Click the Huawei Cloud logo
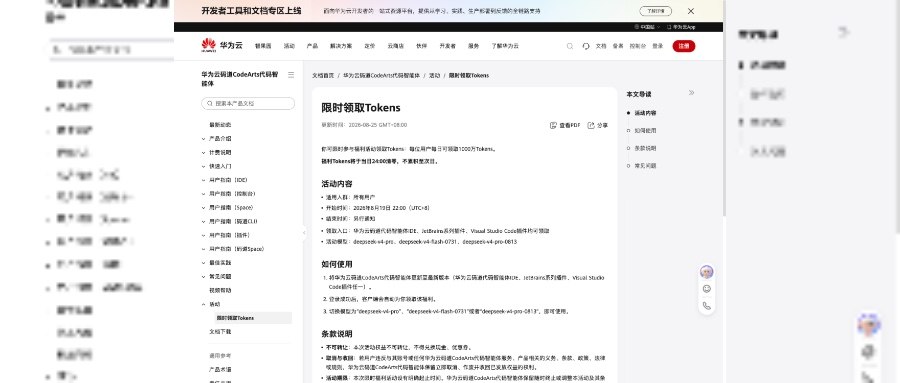Viewport: 900px width, 383px height. pos(222,45)
